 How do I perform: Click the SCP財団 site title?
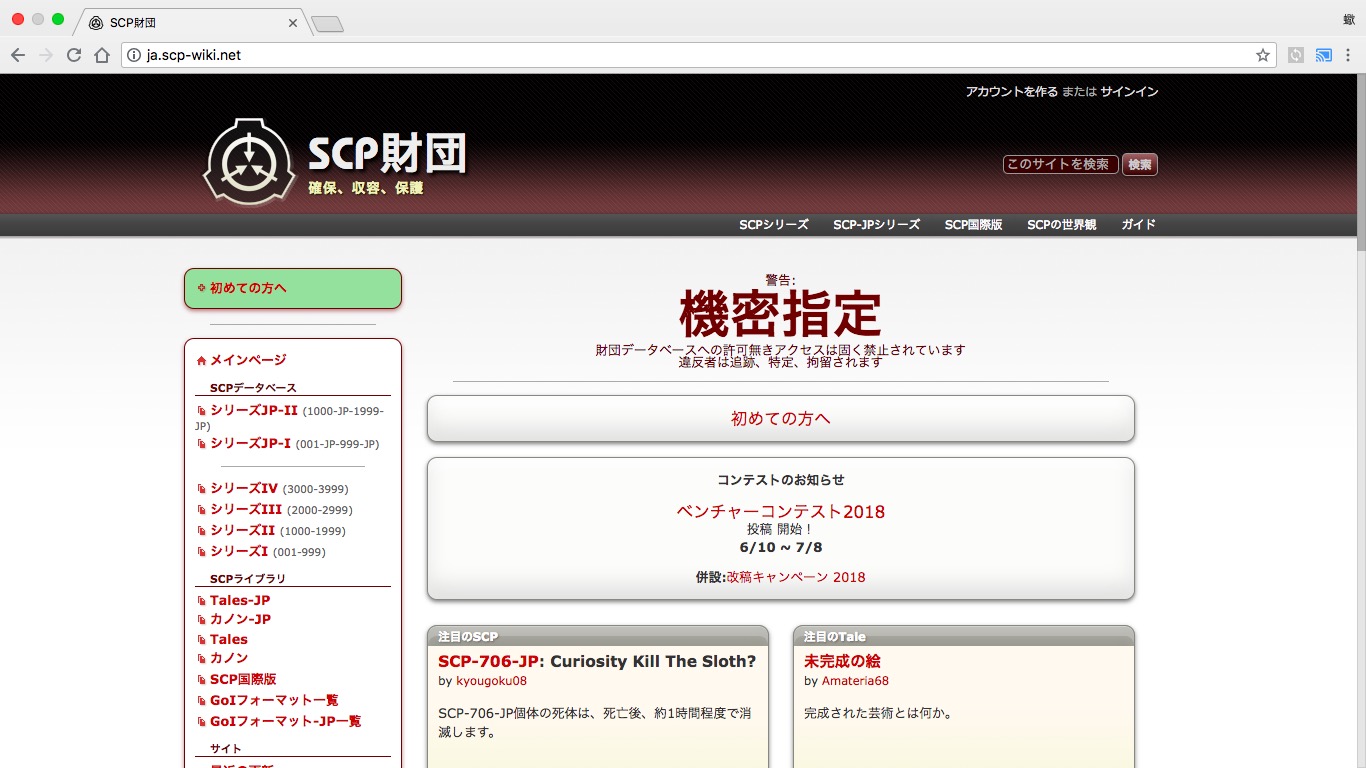click(x=387, y=153)
